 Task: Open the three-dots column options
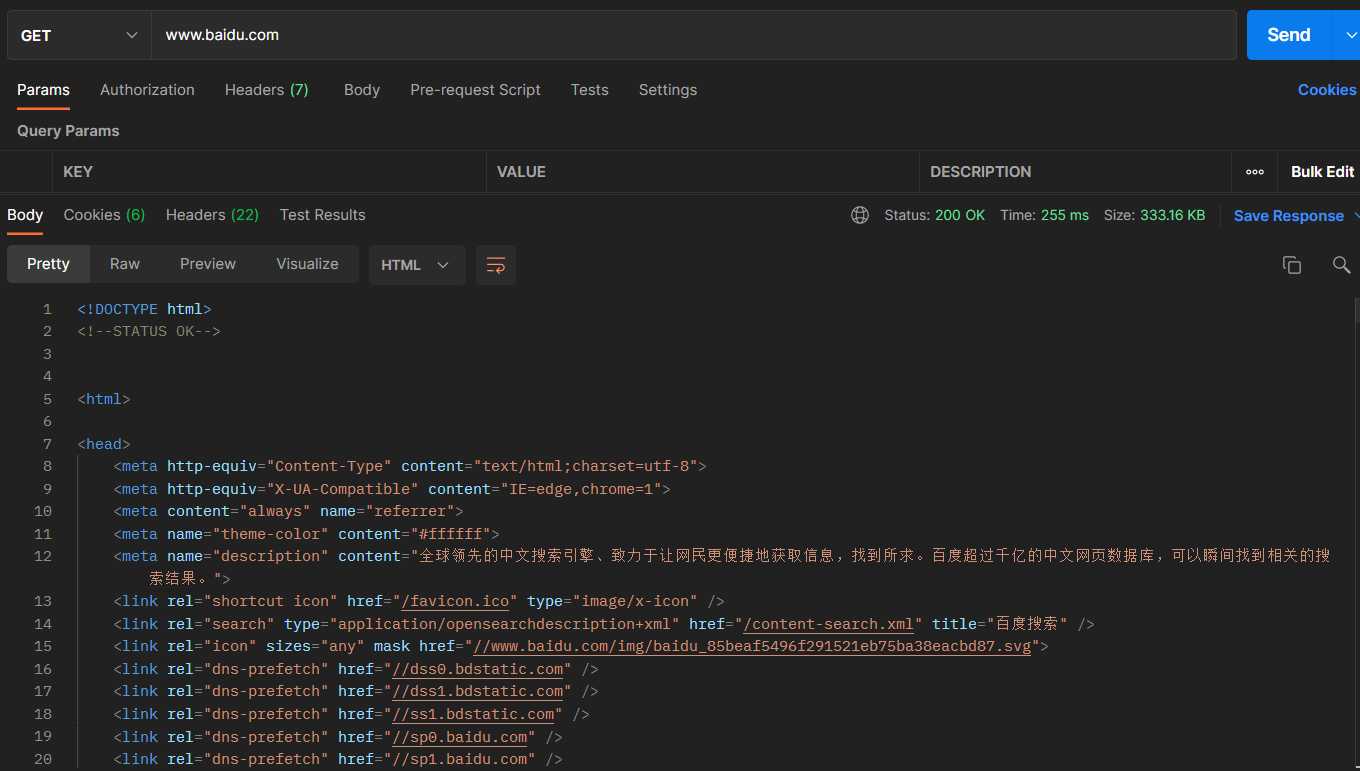(1254, 172)
